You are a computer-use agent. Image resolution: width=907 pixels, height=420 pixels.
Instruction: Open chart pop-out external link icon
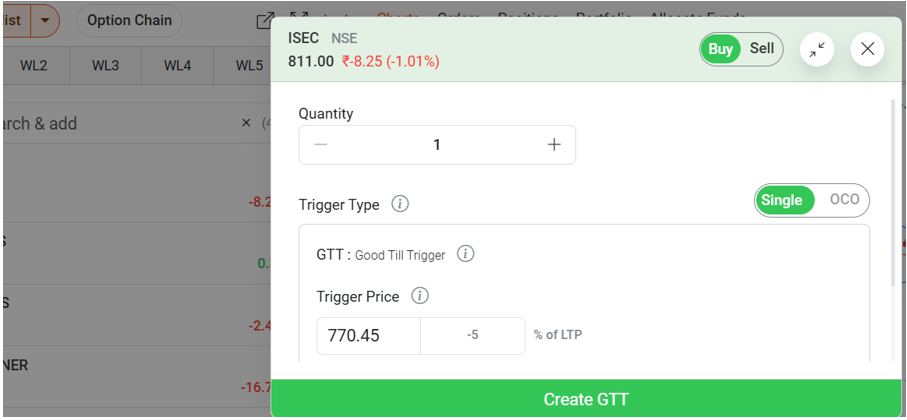coord(265,20)
